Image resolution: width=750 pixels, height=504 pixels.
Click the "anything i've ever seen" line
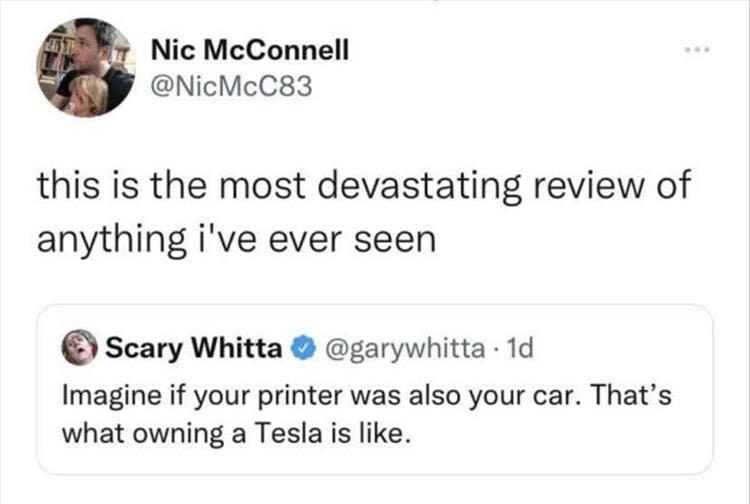coord(237,239)
